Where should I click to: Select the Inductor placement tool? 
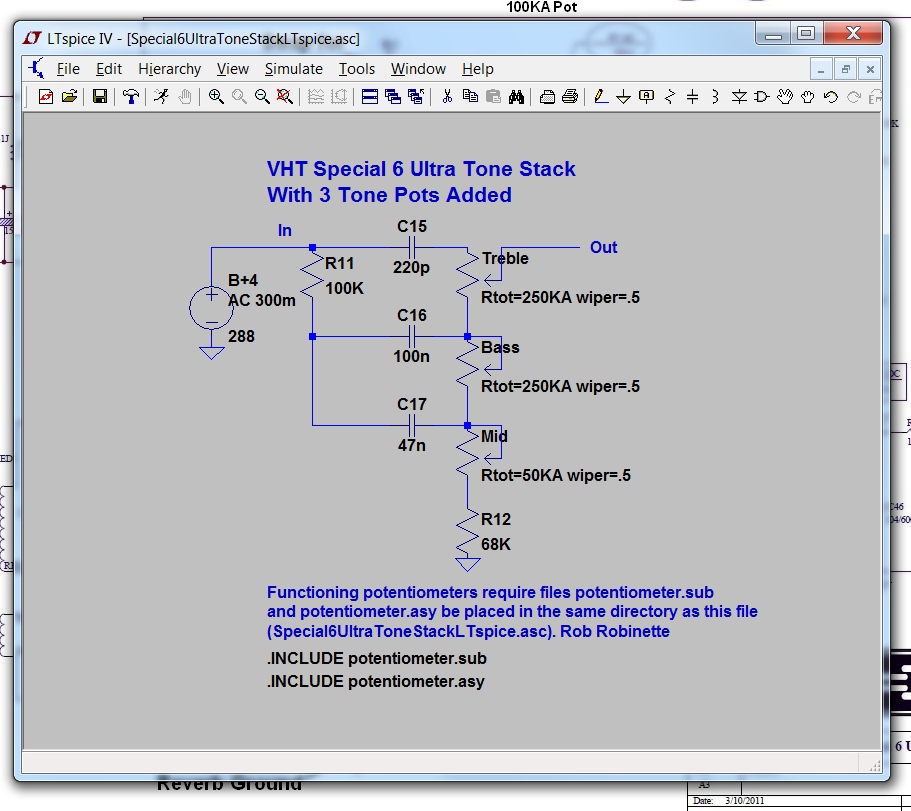pyautogui.click(x=715, y=96)
